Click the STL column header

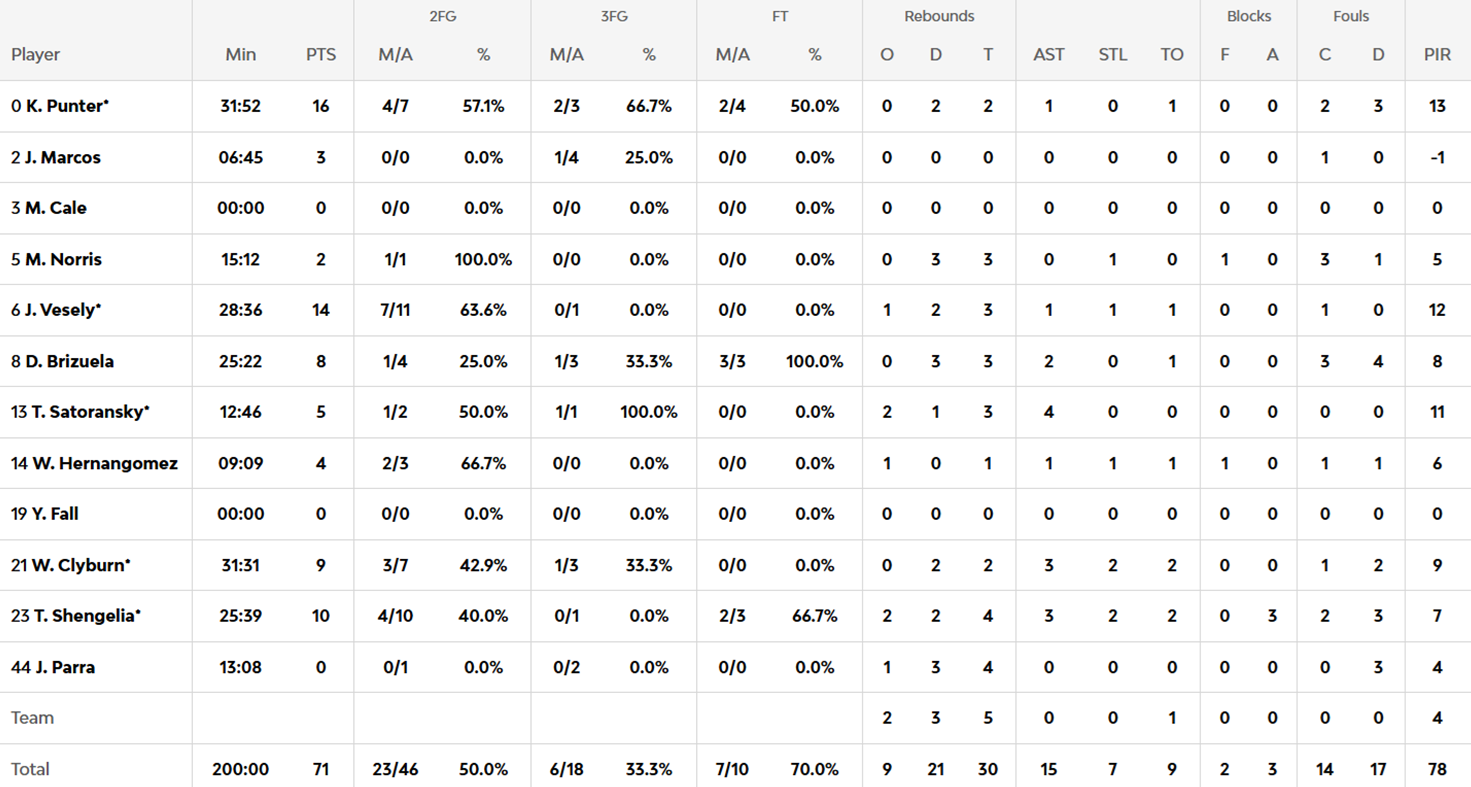pyautogui.click(x=1112, y=55)
